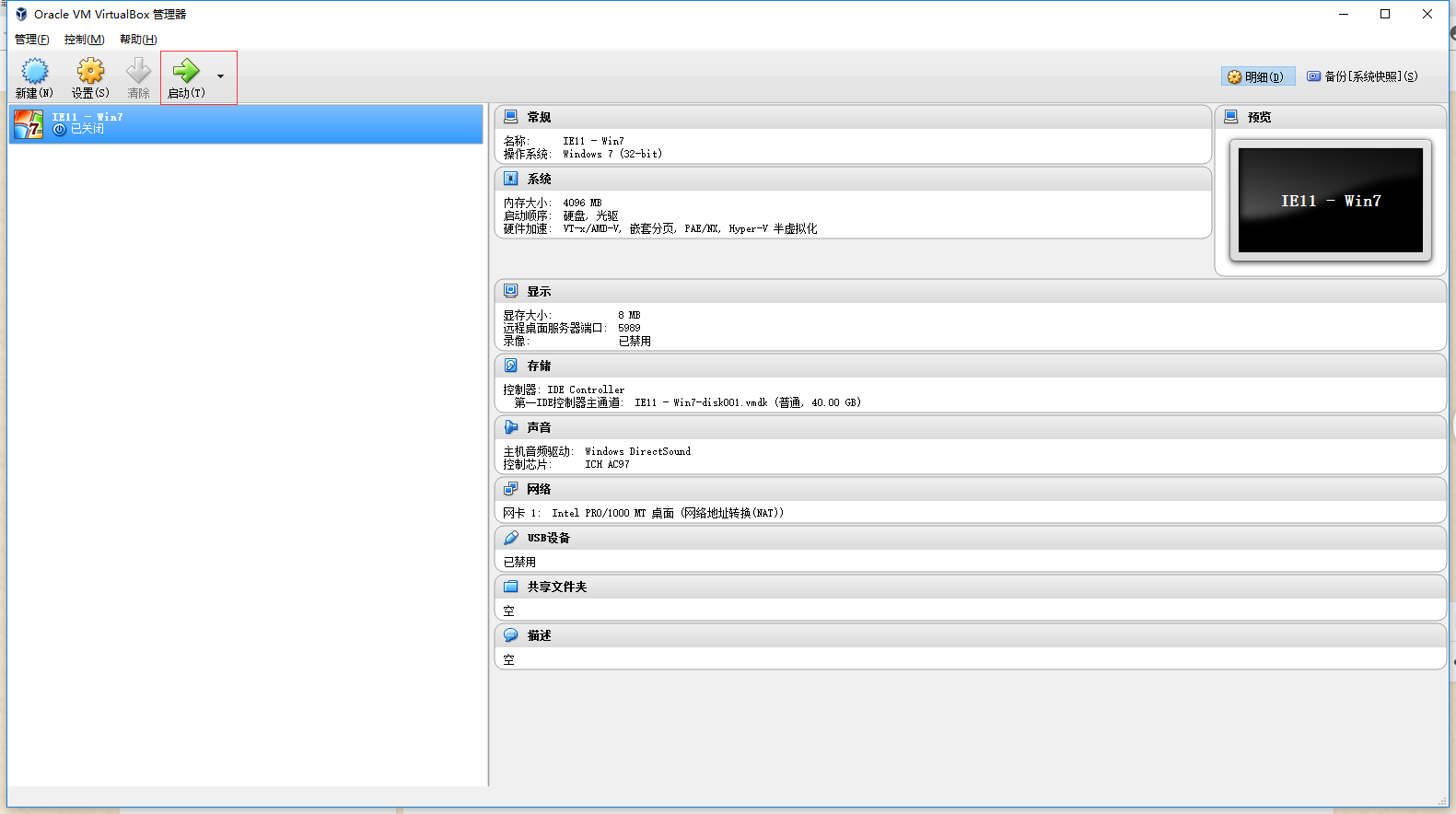Start the VM with 启动(T) green arrow
Viewport: 1456px width, 814px height.
(186, 71)
